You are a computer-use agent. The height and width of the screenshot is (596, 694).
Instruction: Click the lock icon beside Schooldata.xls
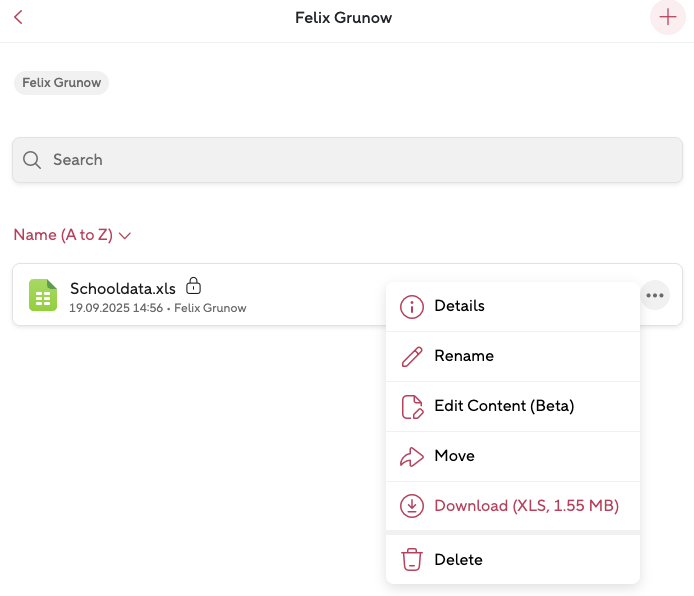(194, 286)
